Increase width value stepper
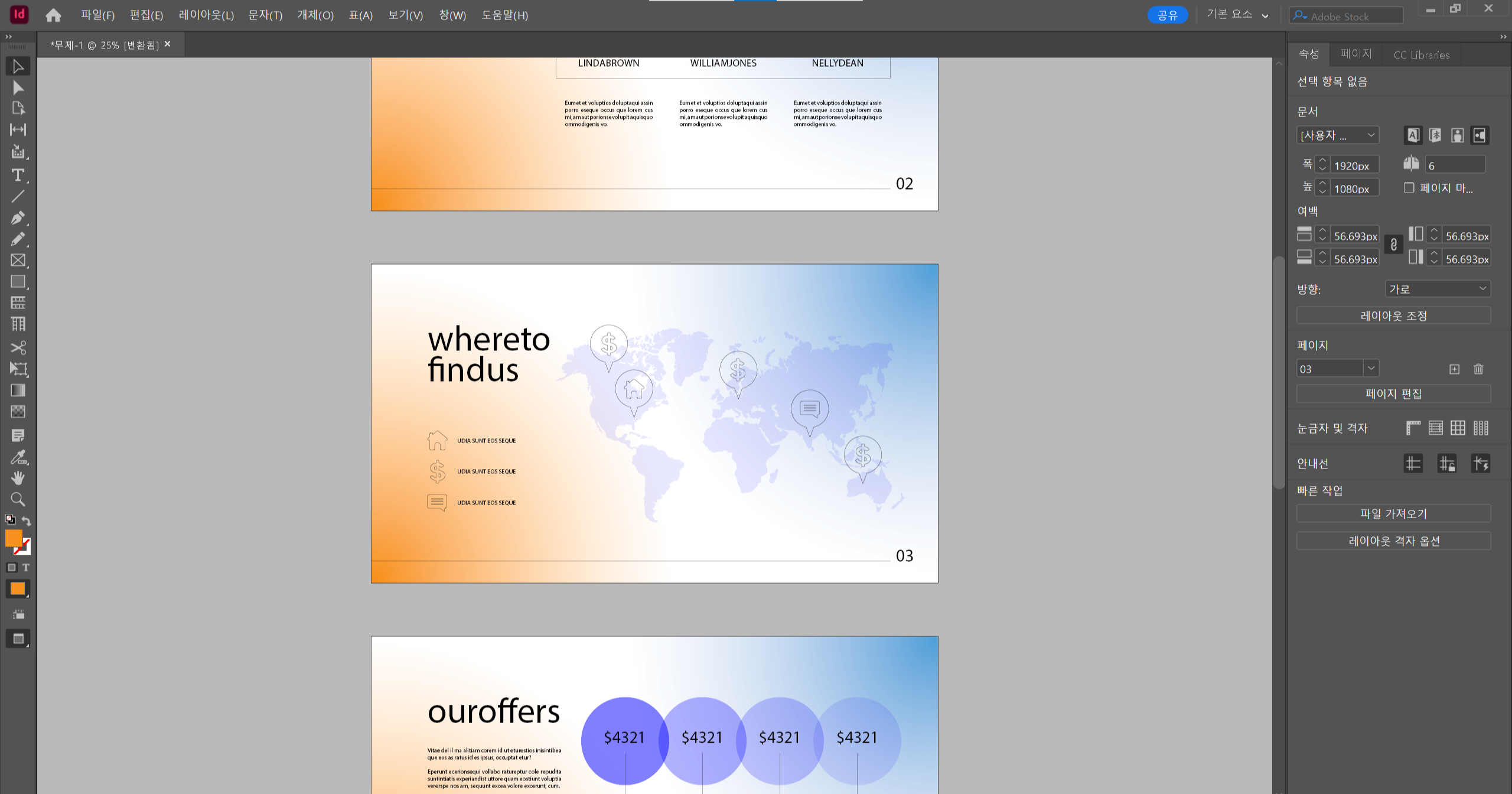Screen dimensions: 1512x794 [1322, 161]
